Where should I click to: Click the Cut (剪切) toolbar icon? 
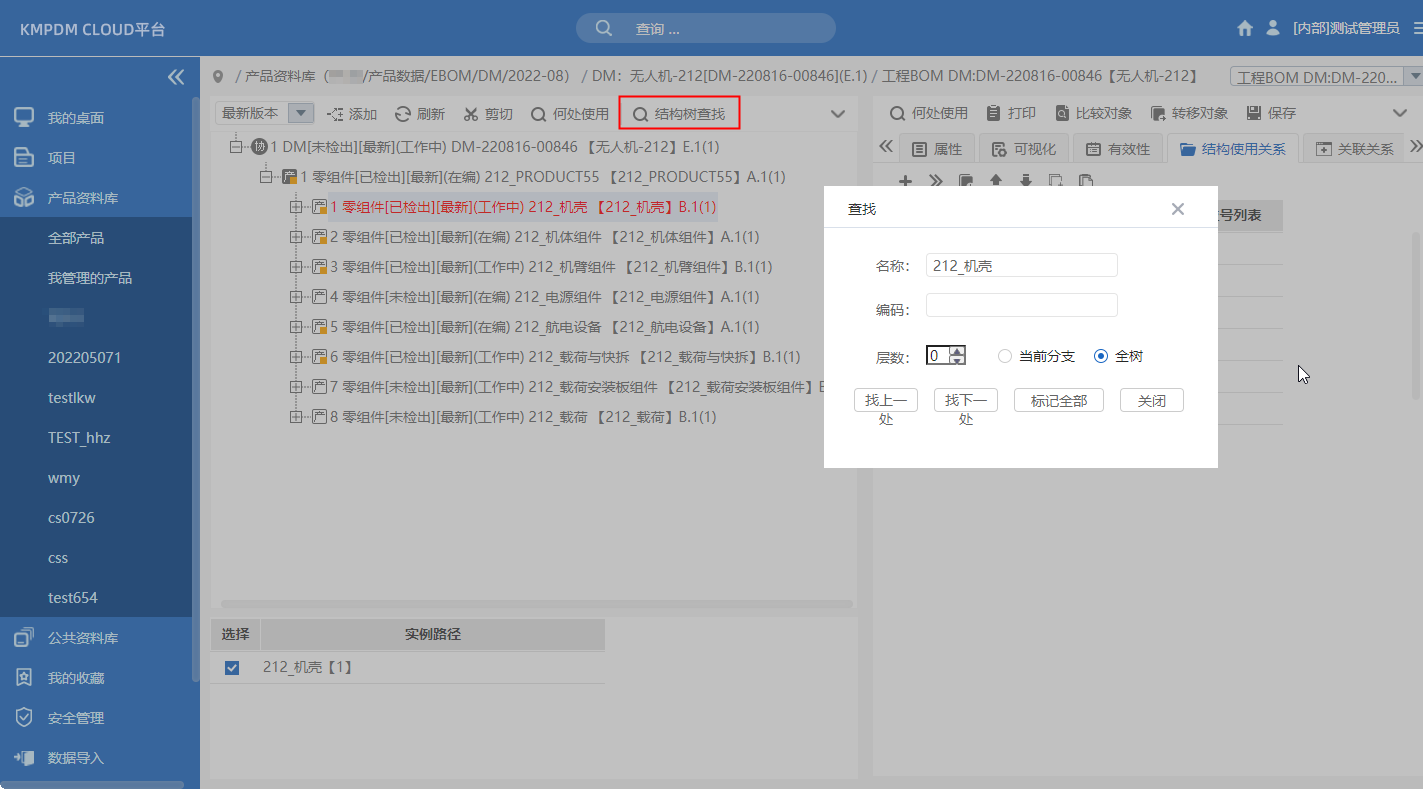pyautogui.click(x=471, y=114)
